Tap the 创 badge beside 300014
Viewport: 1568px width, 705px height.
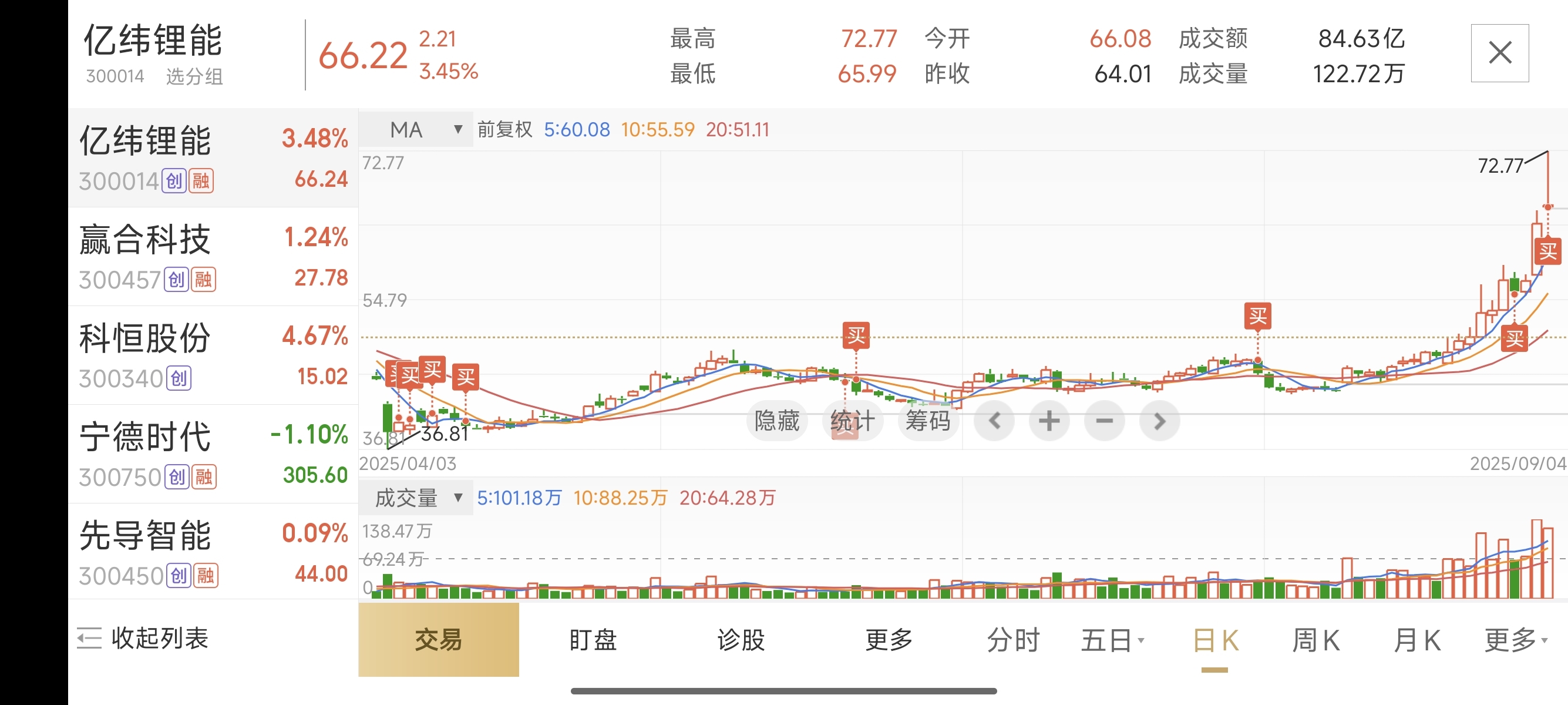pyautogui.click(x=174, y=181)
